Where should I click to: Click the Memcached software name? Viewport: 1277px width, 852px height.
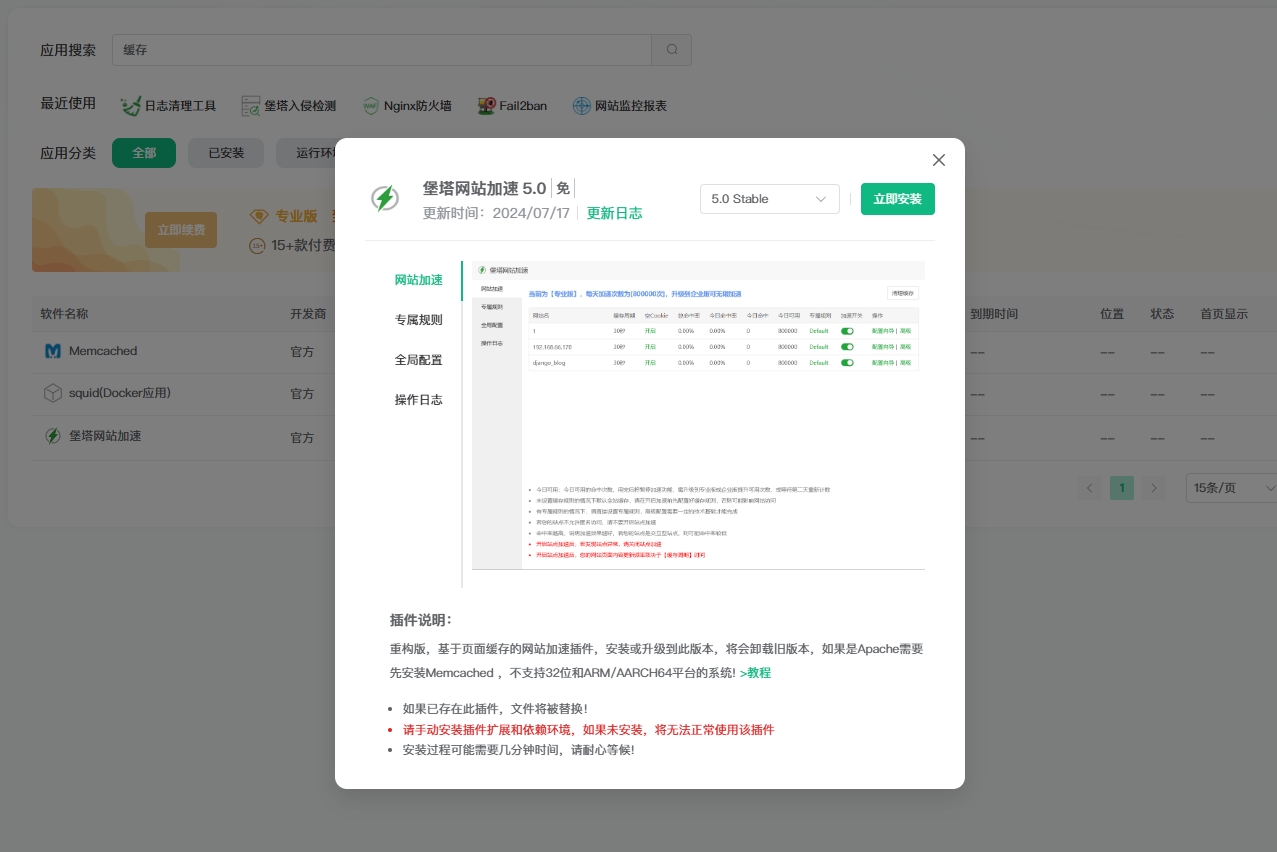[103, 351]
